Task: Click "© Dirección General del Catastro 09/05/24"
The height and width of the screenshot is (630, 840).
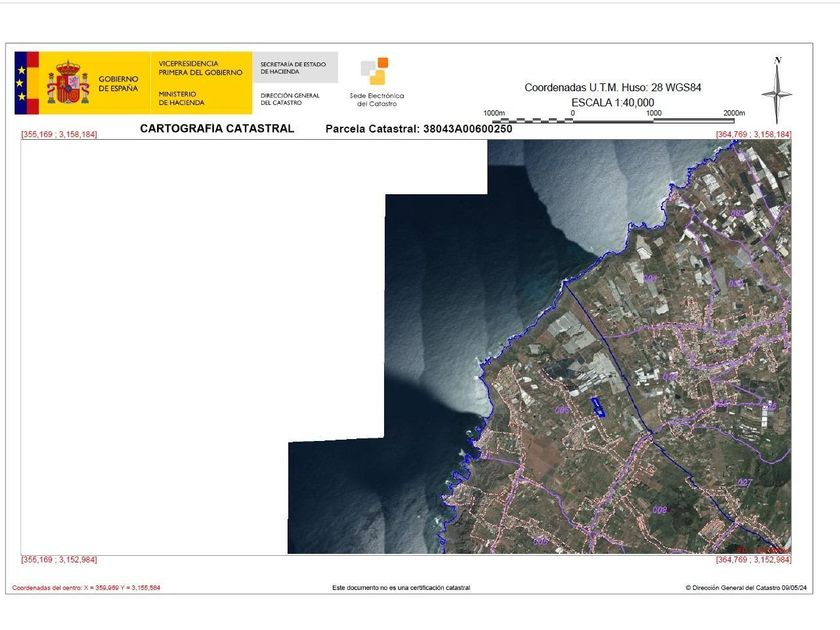Action: click(746, 588)
